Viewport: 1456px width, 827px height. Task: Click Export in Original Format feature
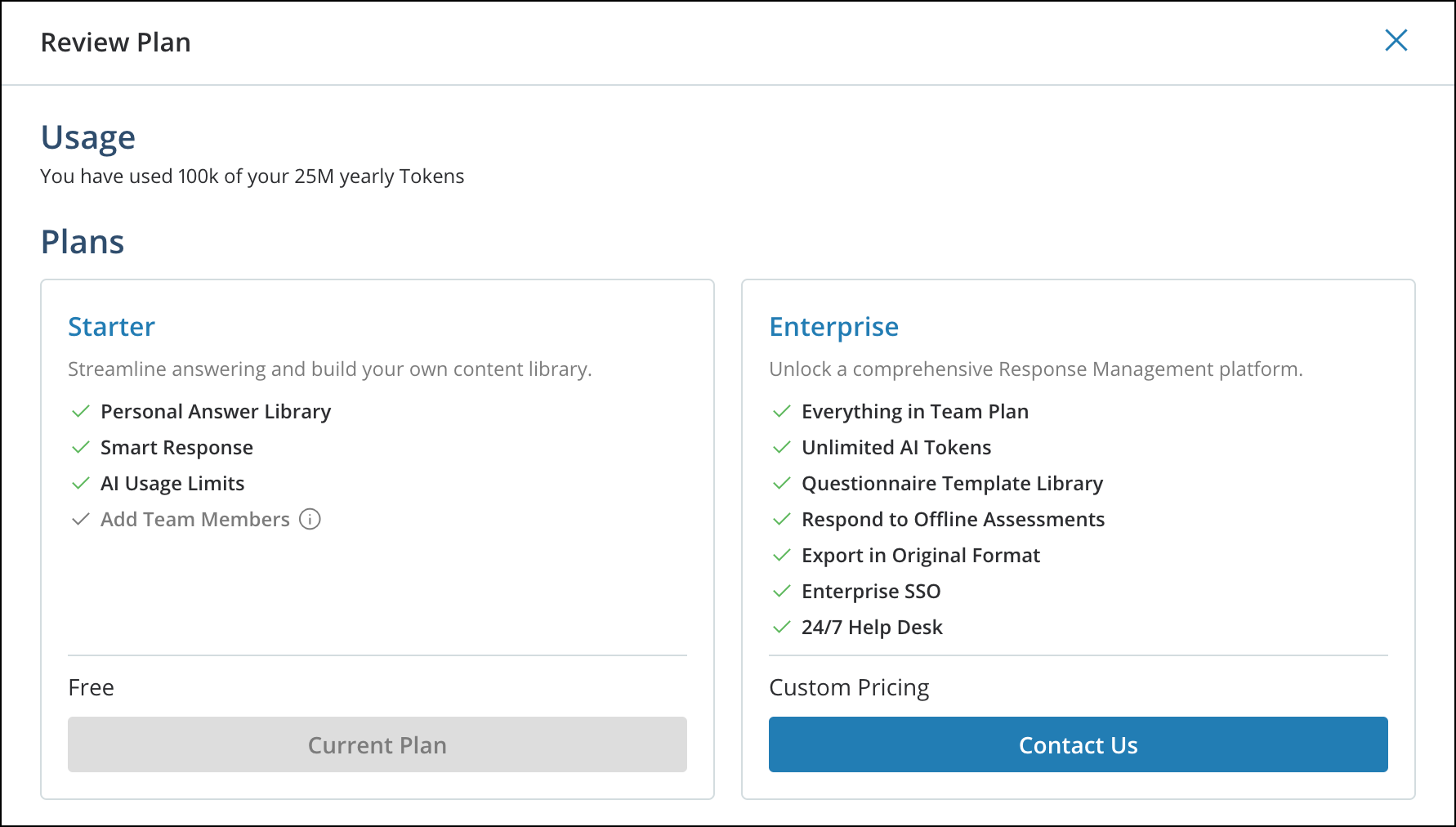pyautogui.click(x=921, y=556)
